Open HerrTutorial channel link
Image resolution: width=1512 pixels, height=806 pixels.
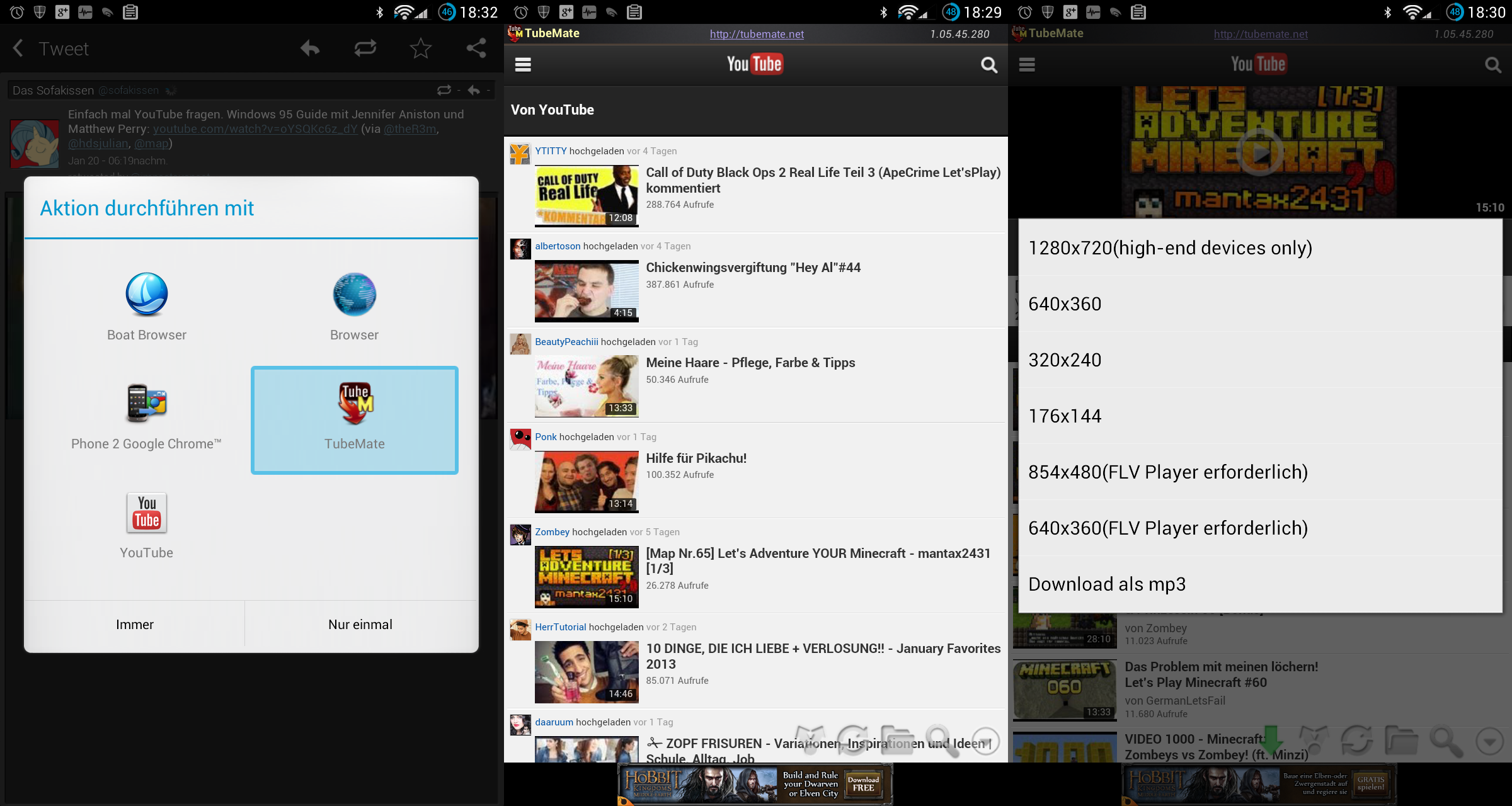click(560, 627)
